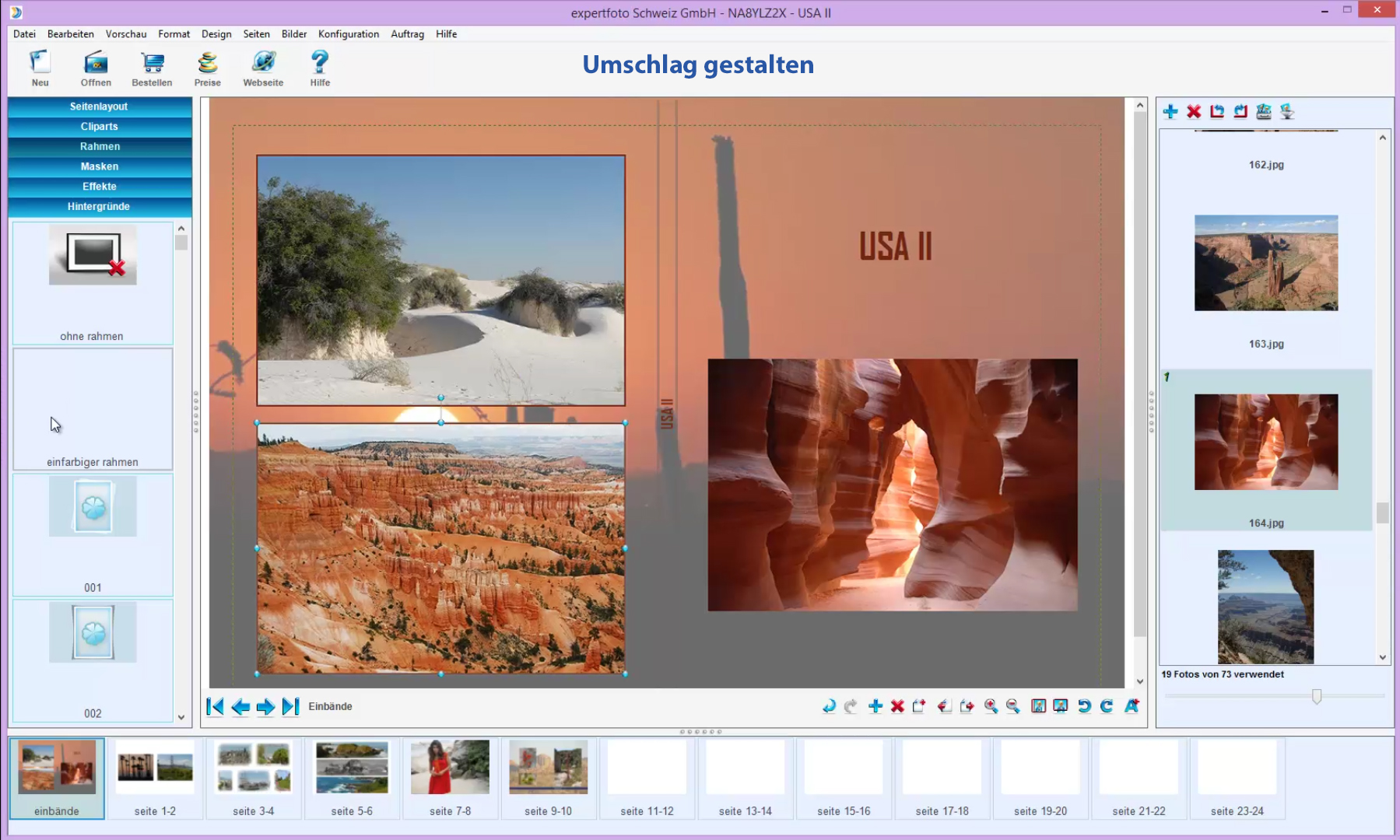Choose frame style 002
Screen dimensions: 1400x840
pos(93,661)
